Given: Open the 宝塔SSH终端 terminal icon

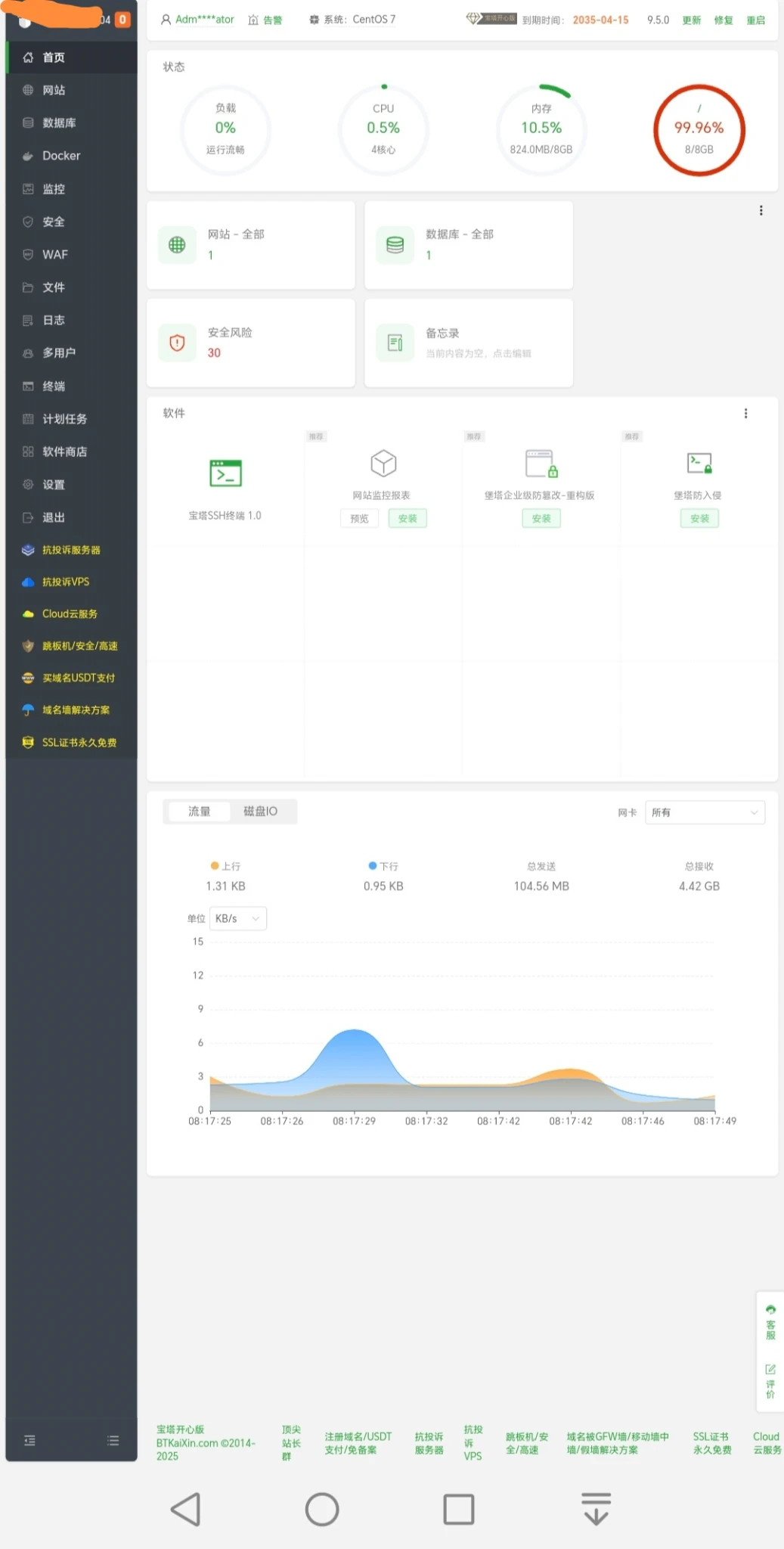Looking at the screenshot, I should [x=225, y=473].
